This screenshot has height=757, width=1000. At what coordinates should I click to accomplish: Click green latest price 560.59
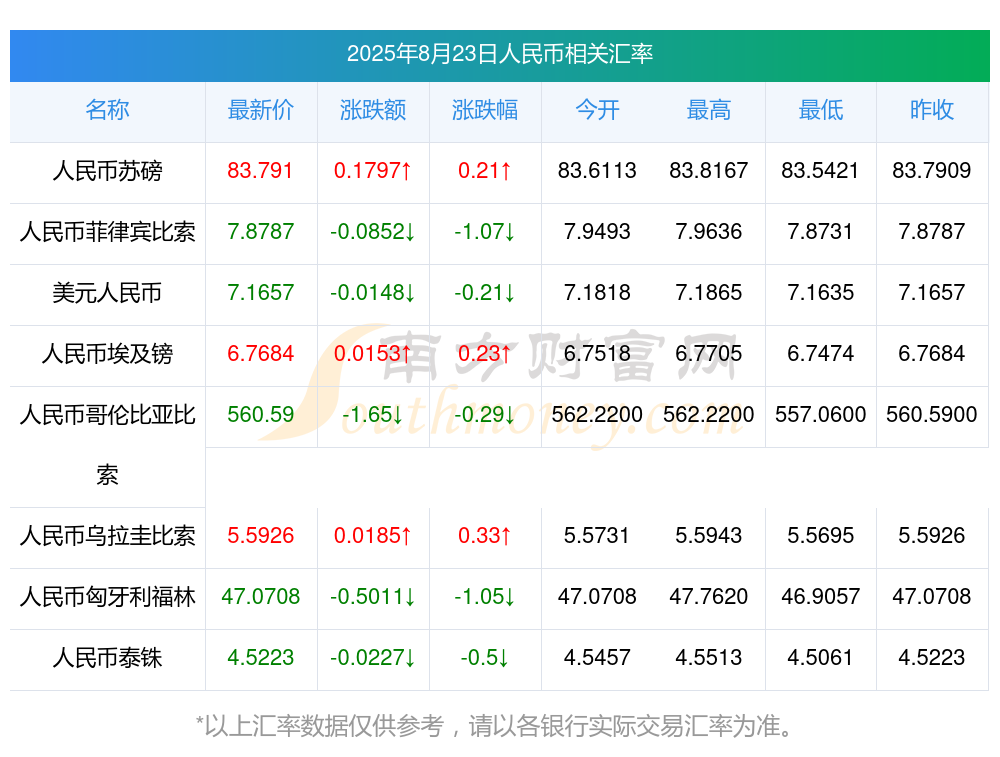(x=260, y=415)
